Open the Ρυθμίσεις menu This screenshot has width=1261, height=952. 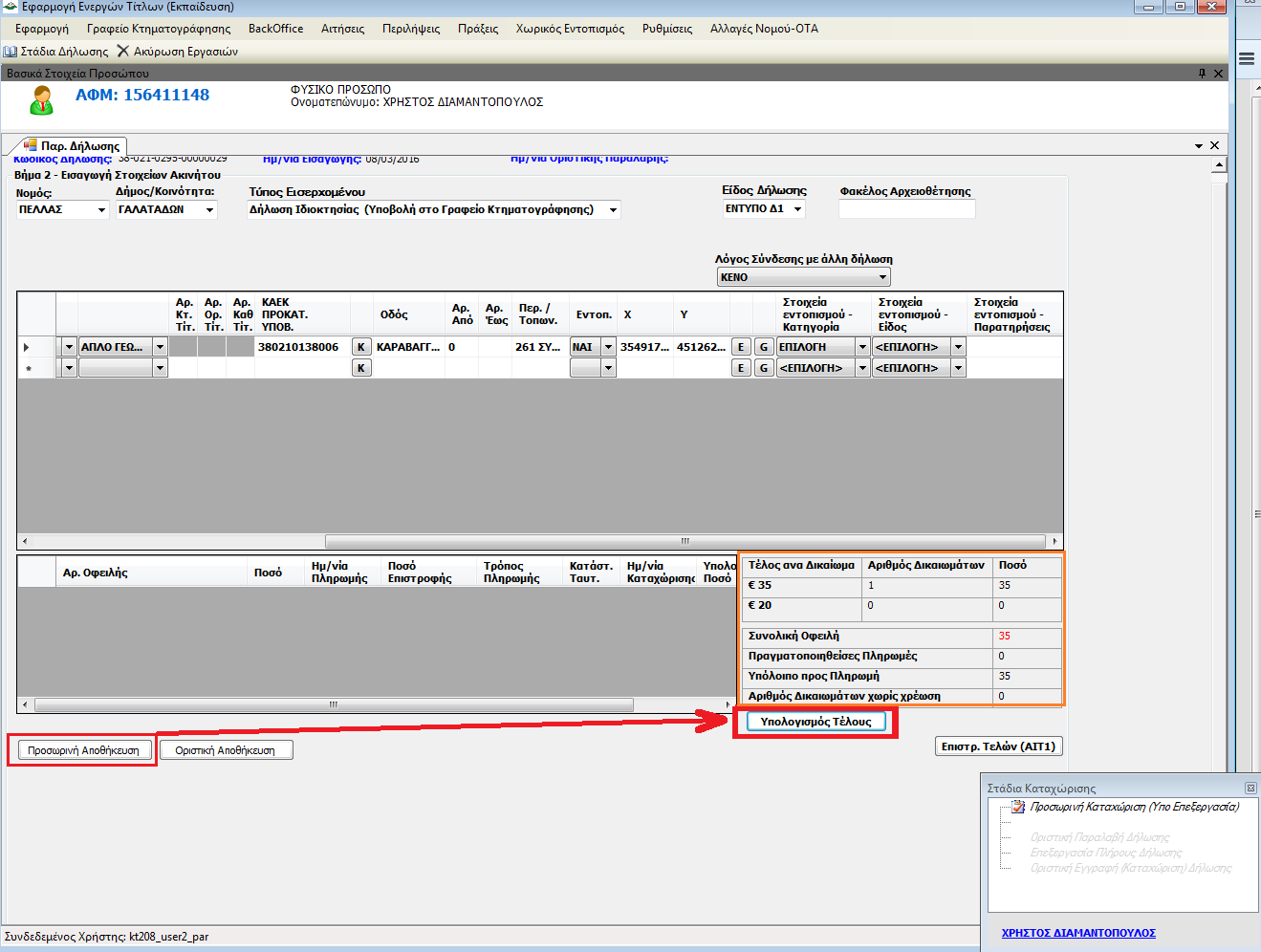pyautogui.click(x=667, y=29)
